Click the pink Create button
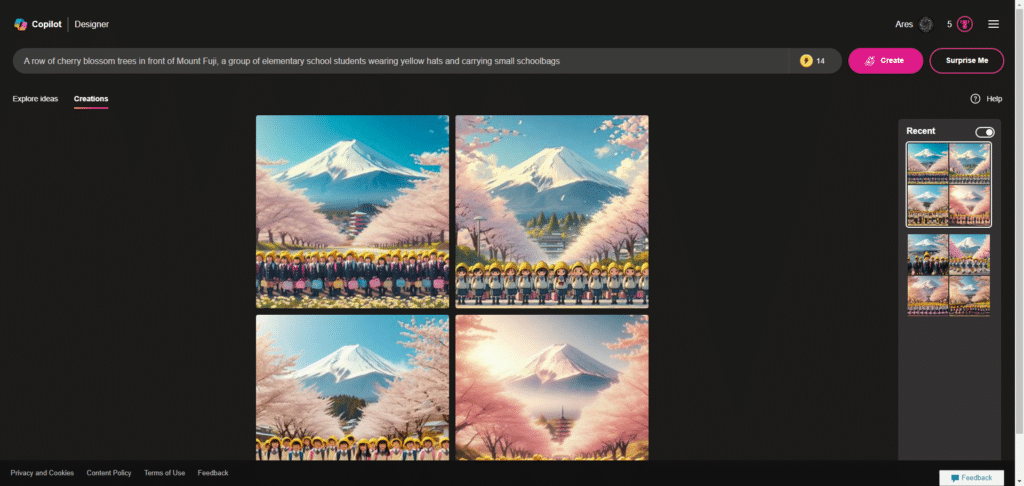Image resolution: width=1024 pixels, height=486 pixels. pos(885,61)
